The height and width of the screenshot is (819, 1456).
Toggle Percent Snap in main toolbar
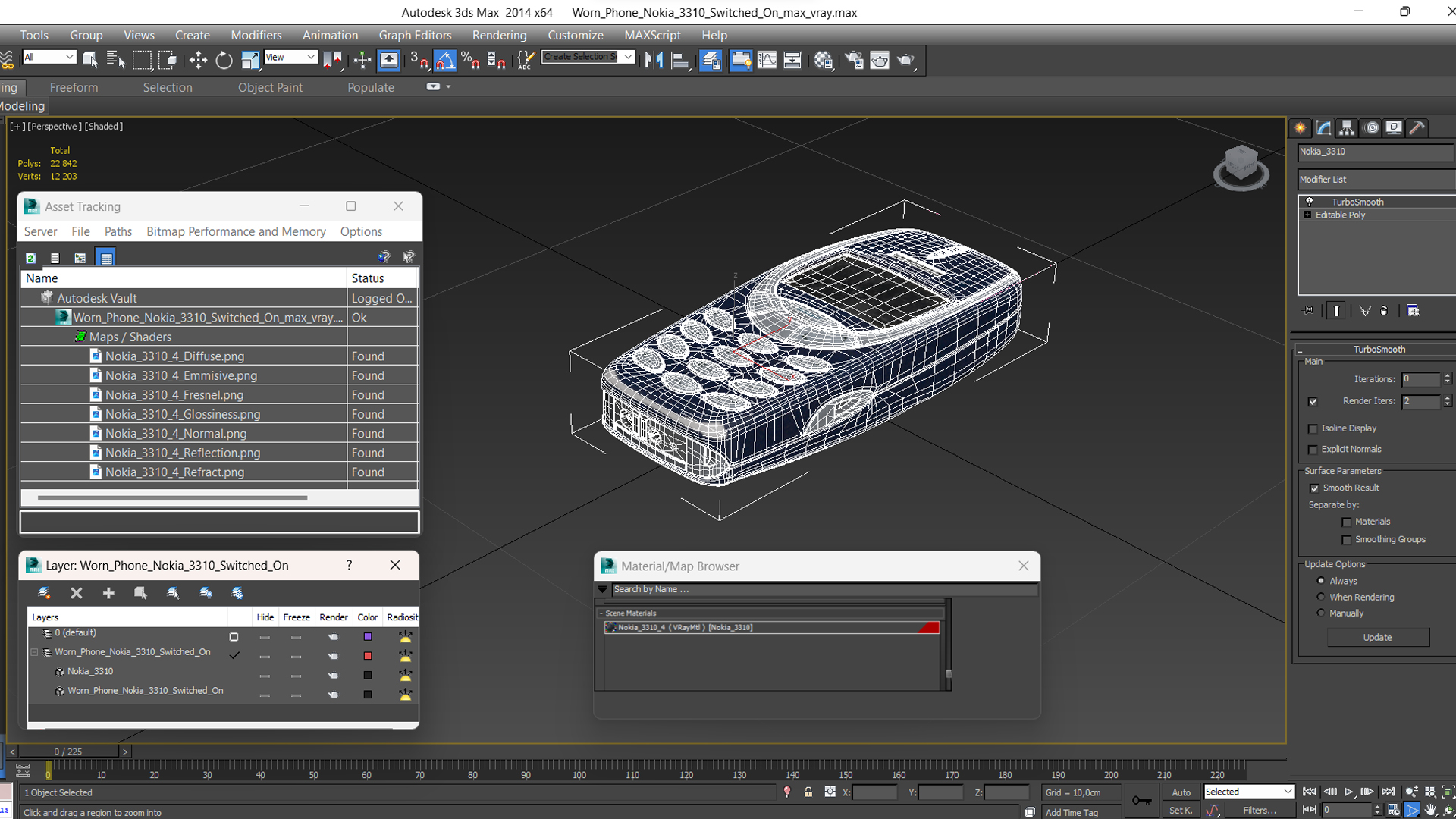pyautogui.click(x=470, y=61)
